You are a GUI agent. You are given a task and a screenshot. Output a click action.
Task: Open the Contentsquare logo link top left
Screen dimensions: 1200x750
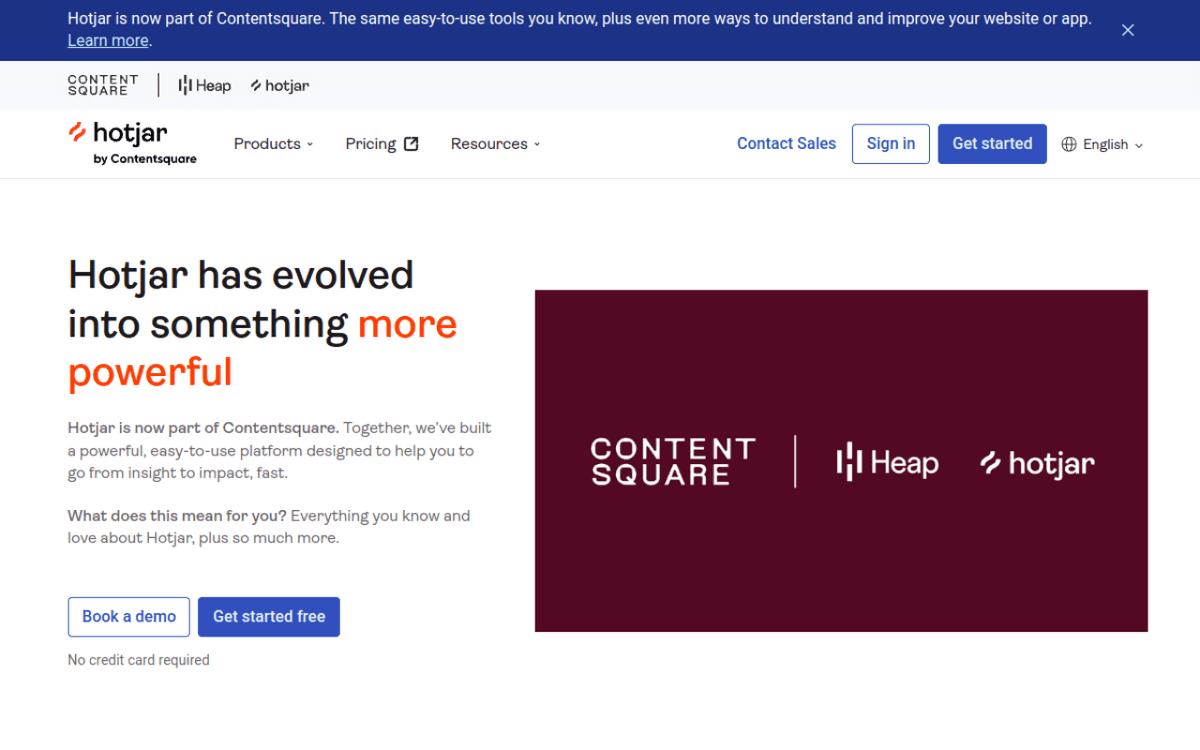tap(102, 85)
